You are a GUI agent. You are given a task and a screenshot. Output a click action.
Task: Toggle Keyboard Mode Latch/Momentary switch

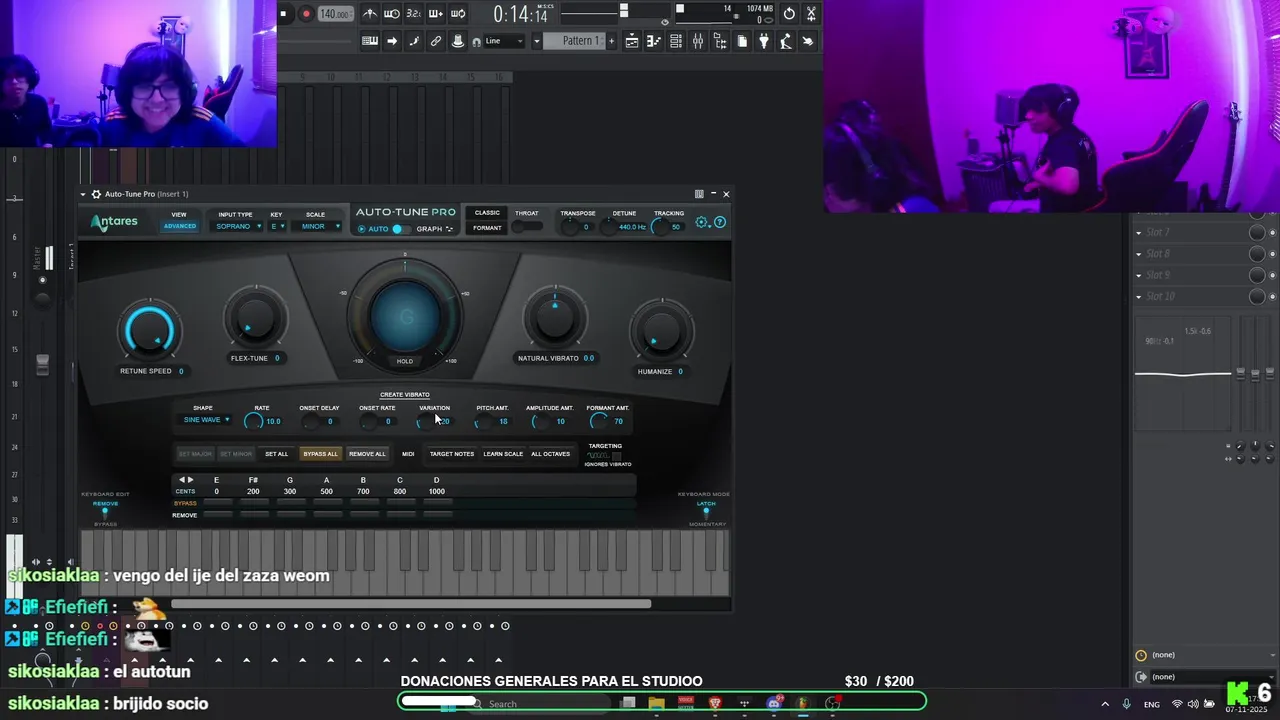pyautogui.click(x=706, y=513)
